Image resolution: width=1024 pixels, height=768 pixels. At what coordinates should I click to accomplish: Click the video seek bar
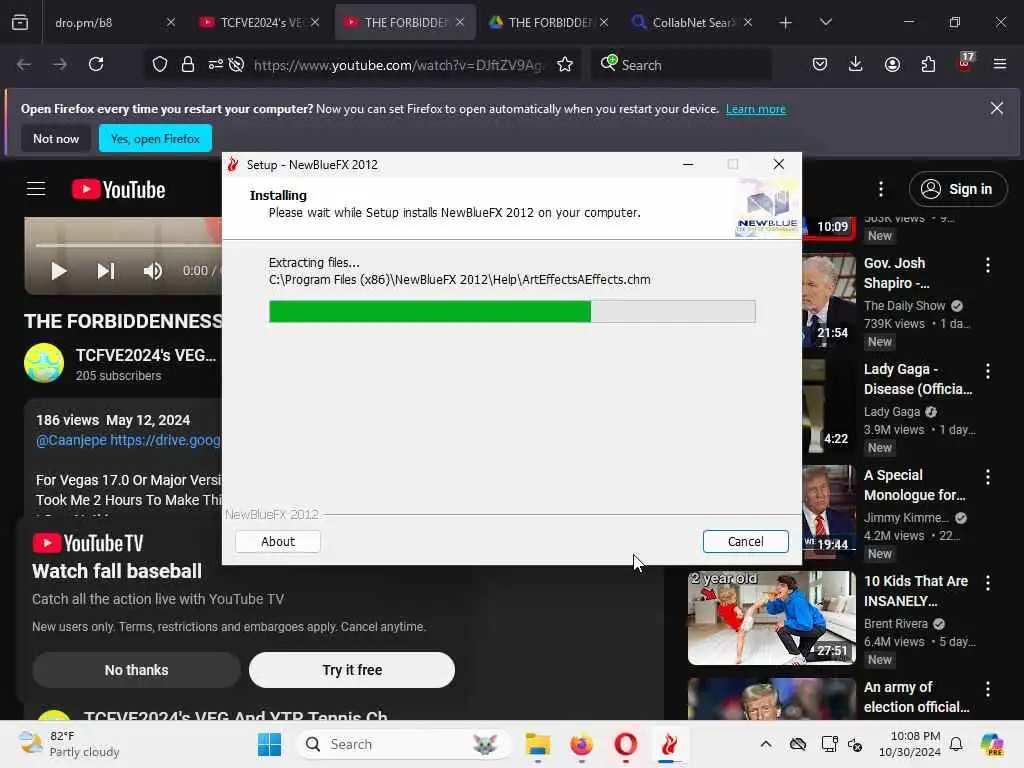pos(128,245)
